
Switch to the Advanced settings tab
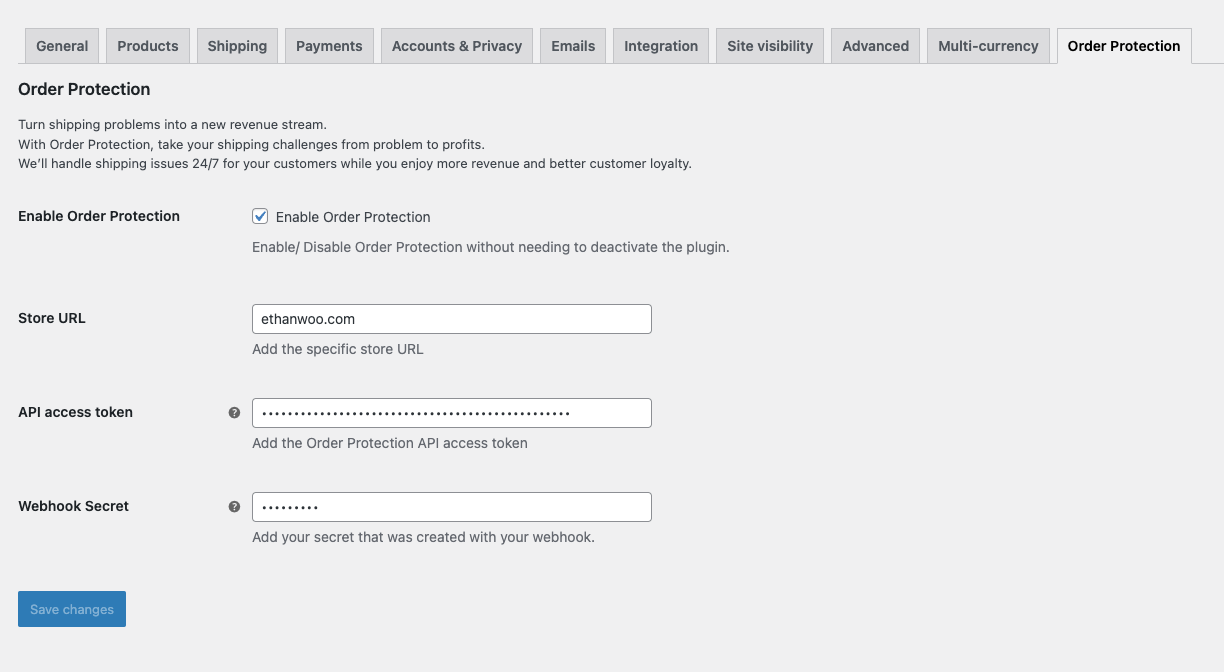pyautogui.click(x=875, y=45)
